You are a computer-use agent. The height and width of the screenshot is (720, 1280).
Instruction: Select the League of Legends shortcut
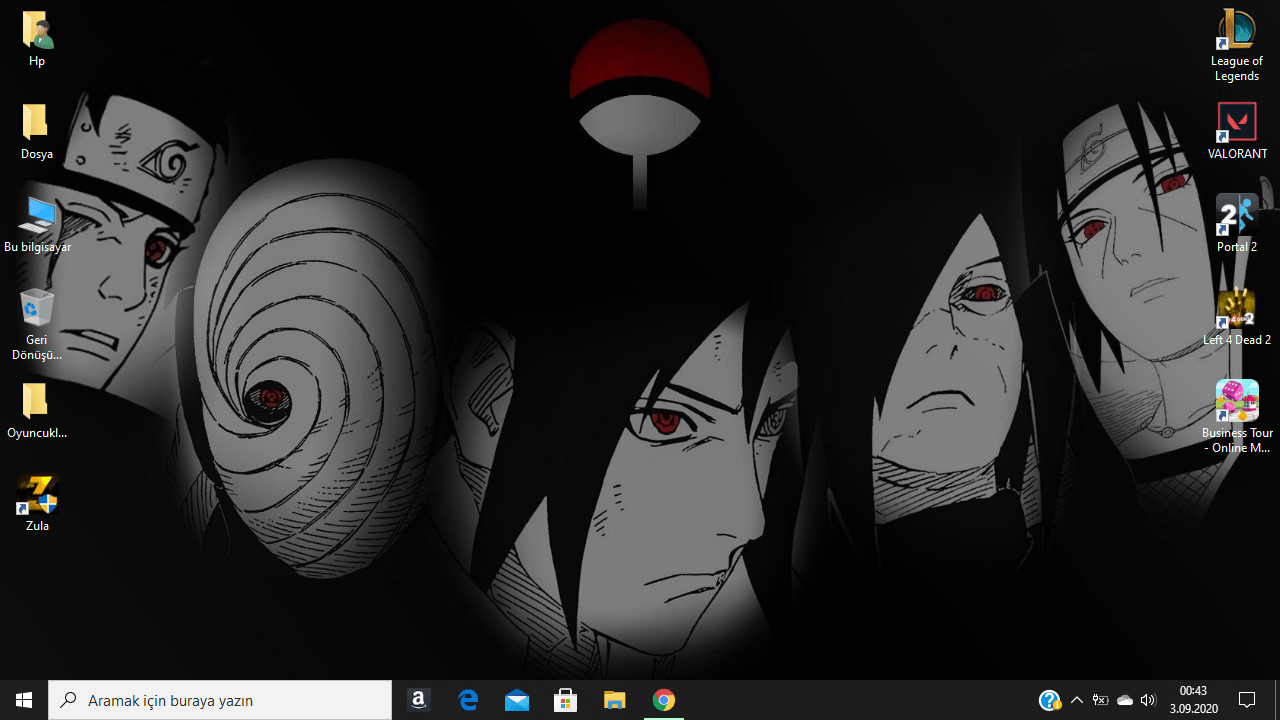point(1237,46)
